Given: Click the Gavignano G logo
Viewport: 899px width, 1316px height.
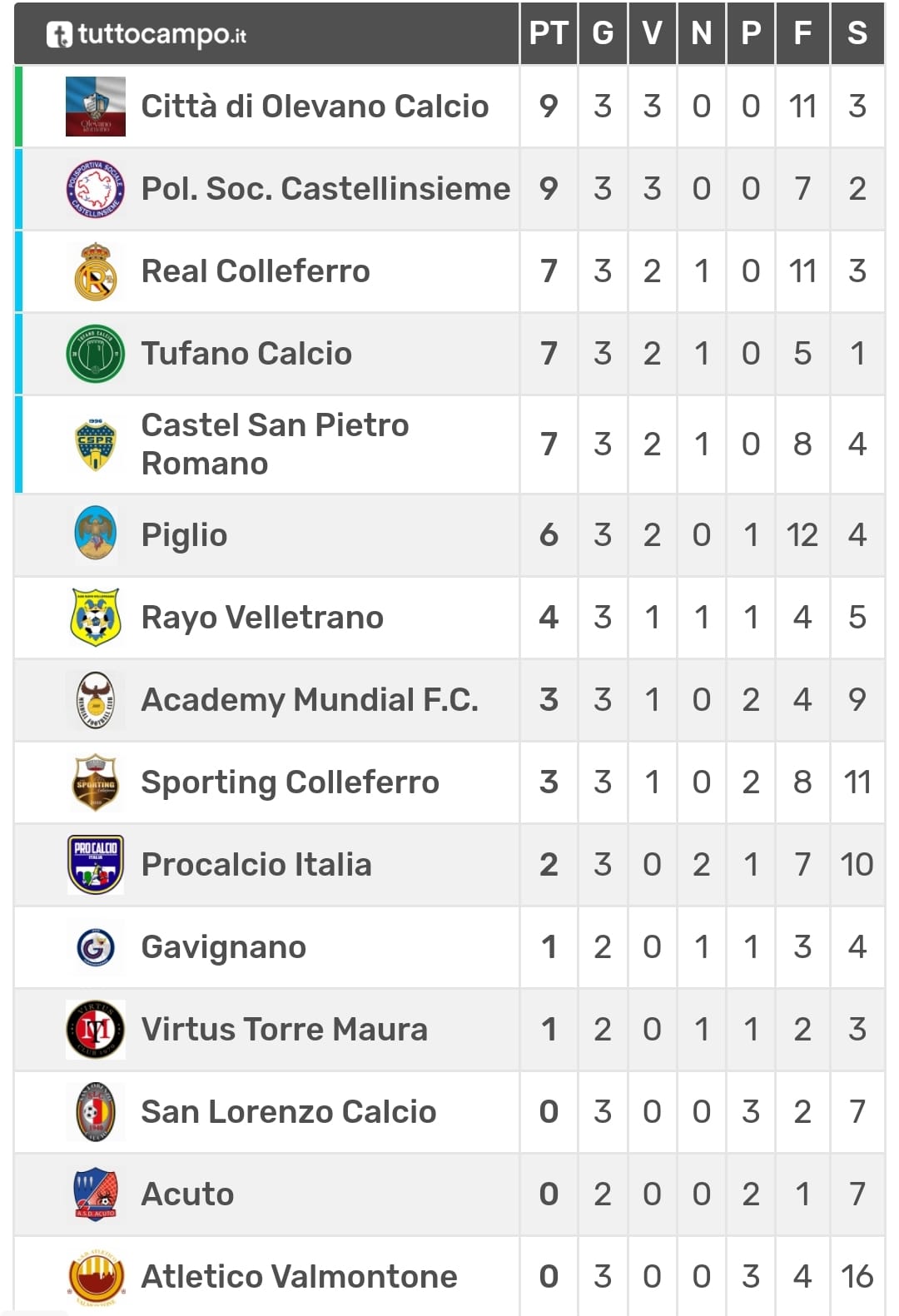Looking at the screenshot, I should click(x=96, y=947).
